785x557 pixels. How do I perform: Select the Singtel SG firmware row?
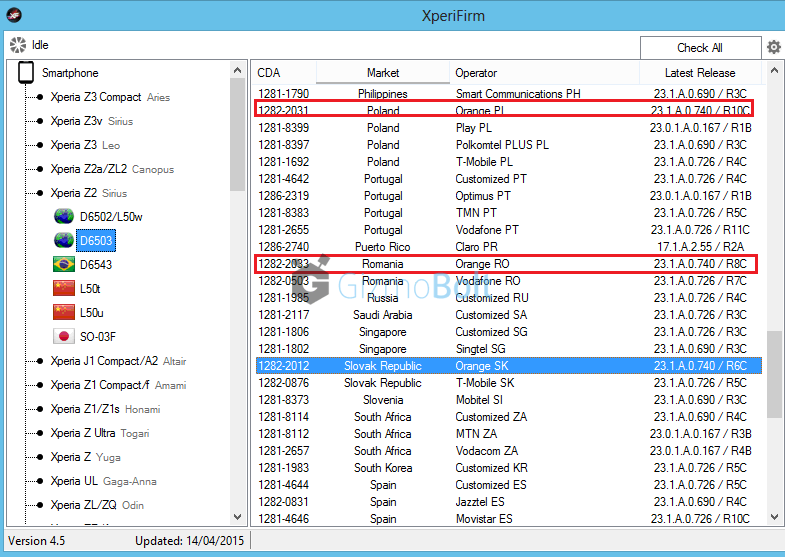509,349
